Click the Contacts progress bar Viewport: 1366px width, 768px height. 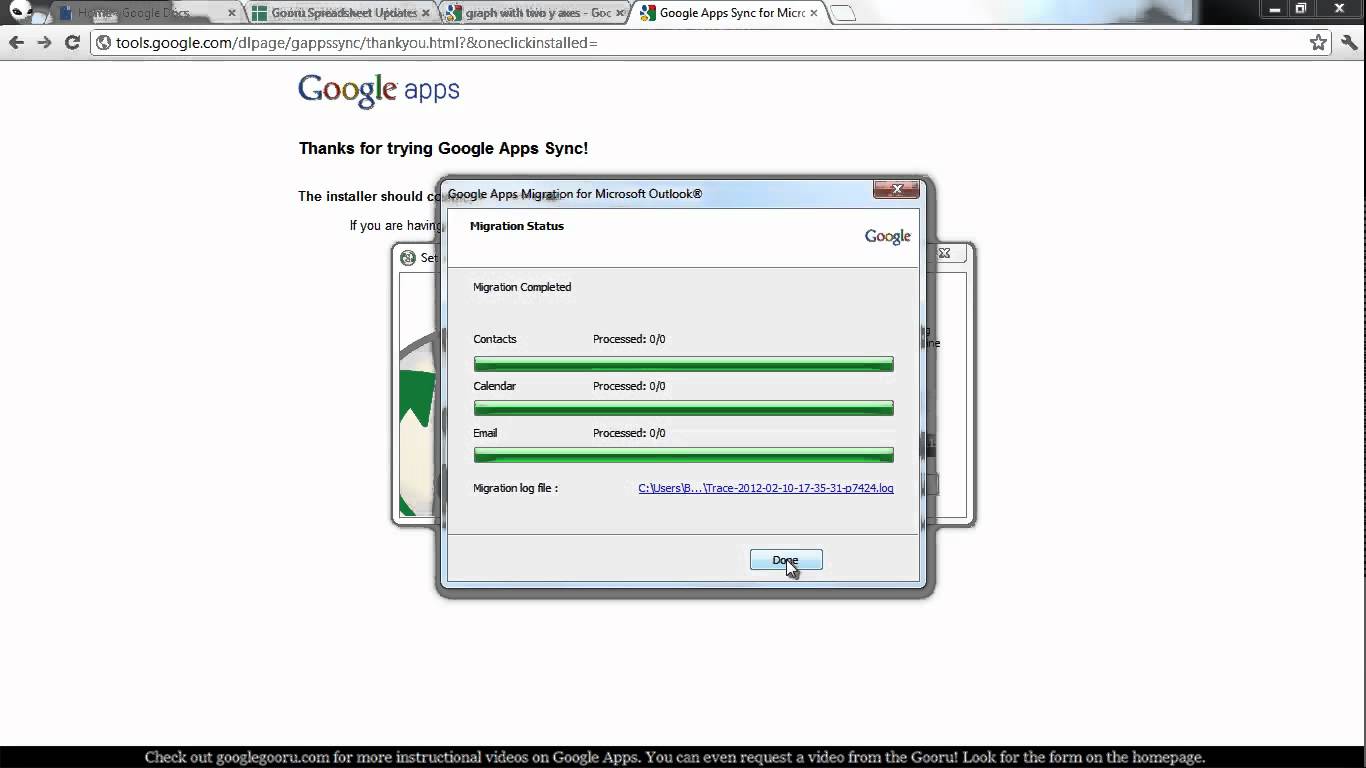pos(684,364)
